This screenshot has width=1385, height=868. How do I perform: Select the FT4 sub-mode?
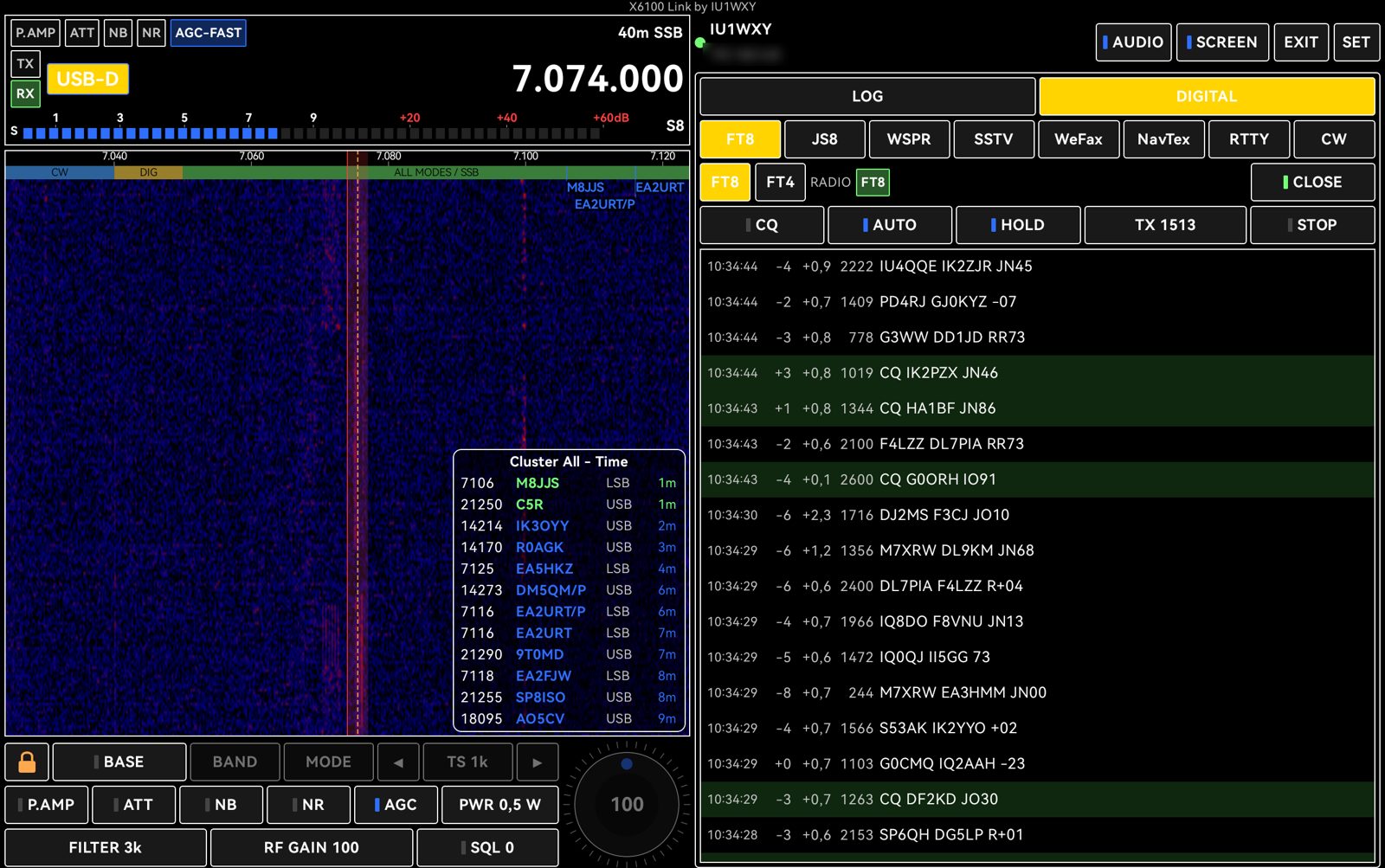[x=780, y=182]
